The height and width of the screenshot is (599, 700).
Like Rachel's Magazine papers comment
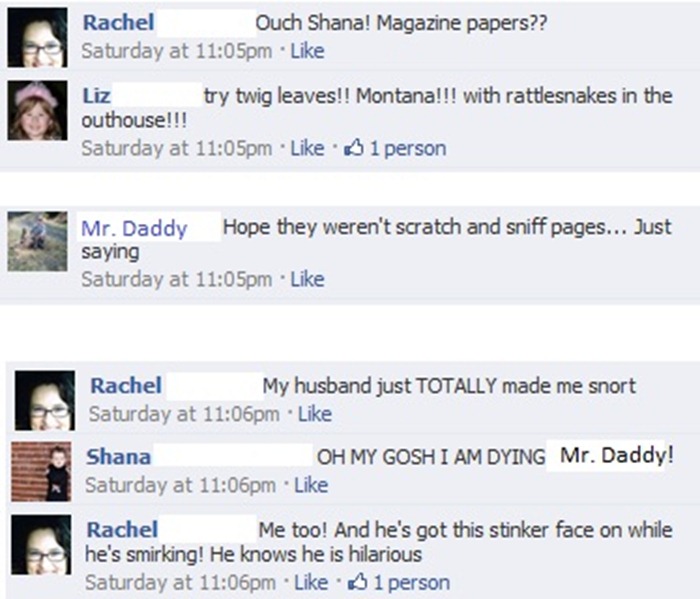tap(308, 50)
